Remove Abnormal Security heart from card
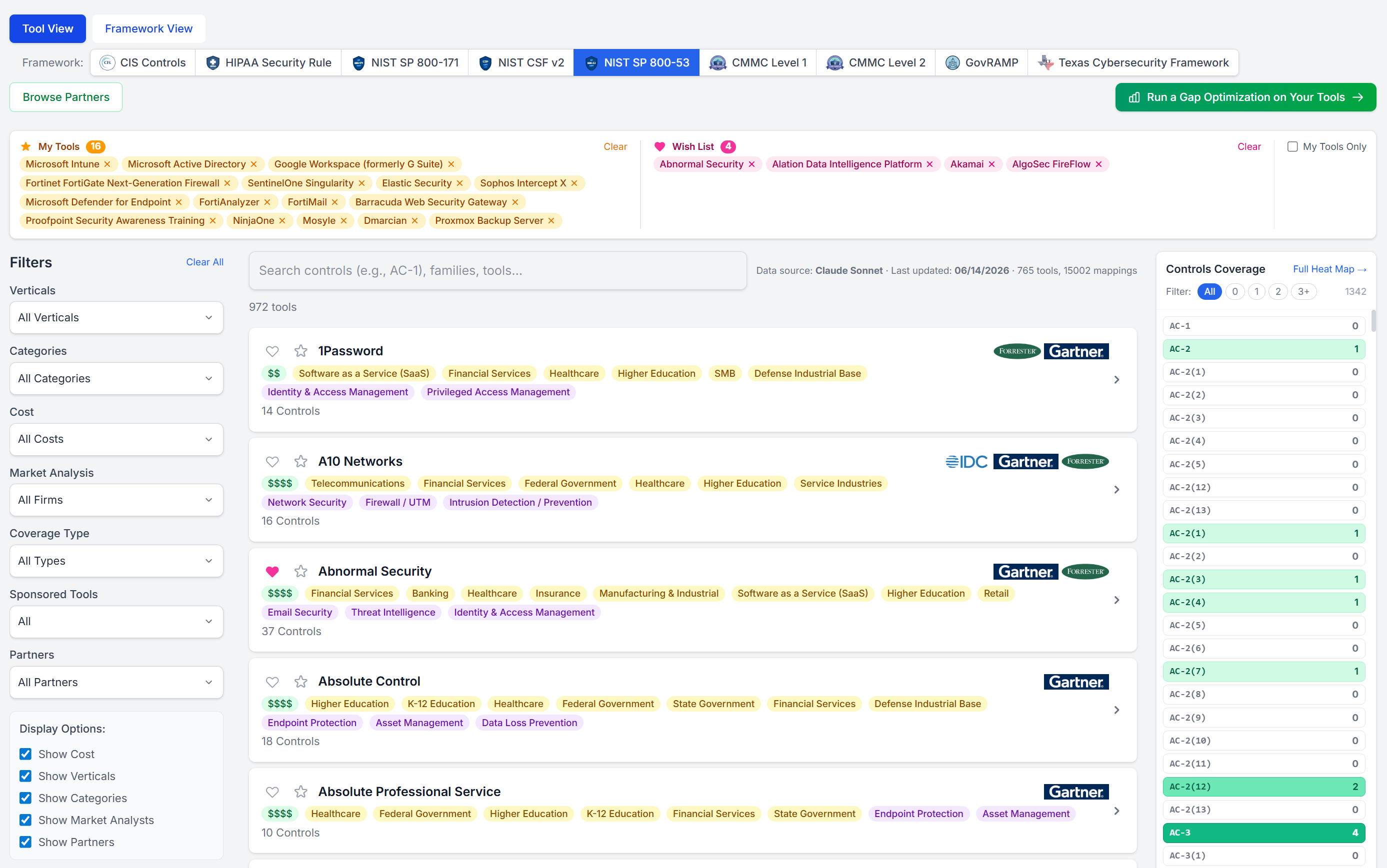The height and width of the screenshot is (868, 1387). (272, 572)
